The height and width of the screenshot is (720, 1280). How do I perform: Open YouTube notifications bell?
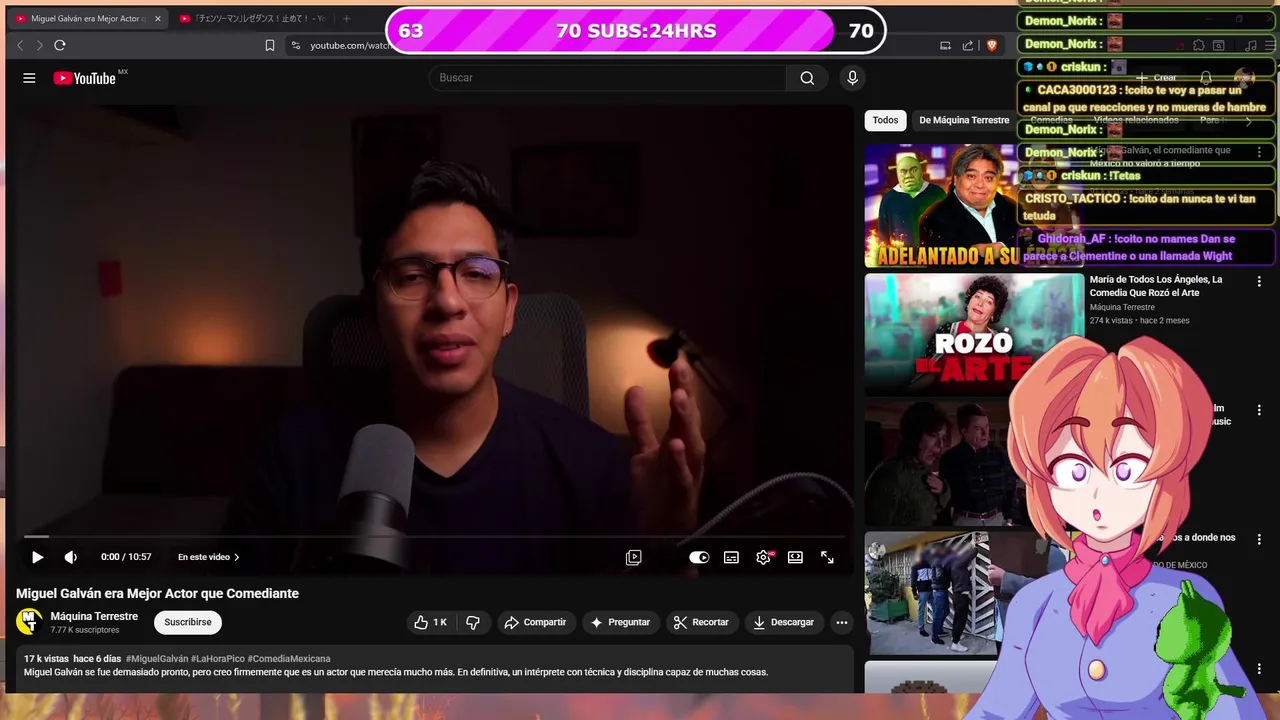click(1206, 78)
